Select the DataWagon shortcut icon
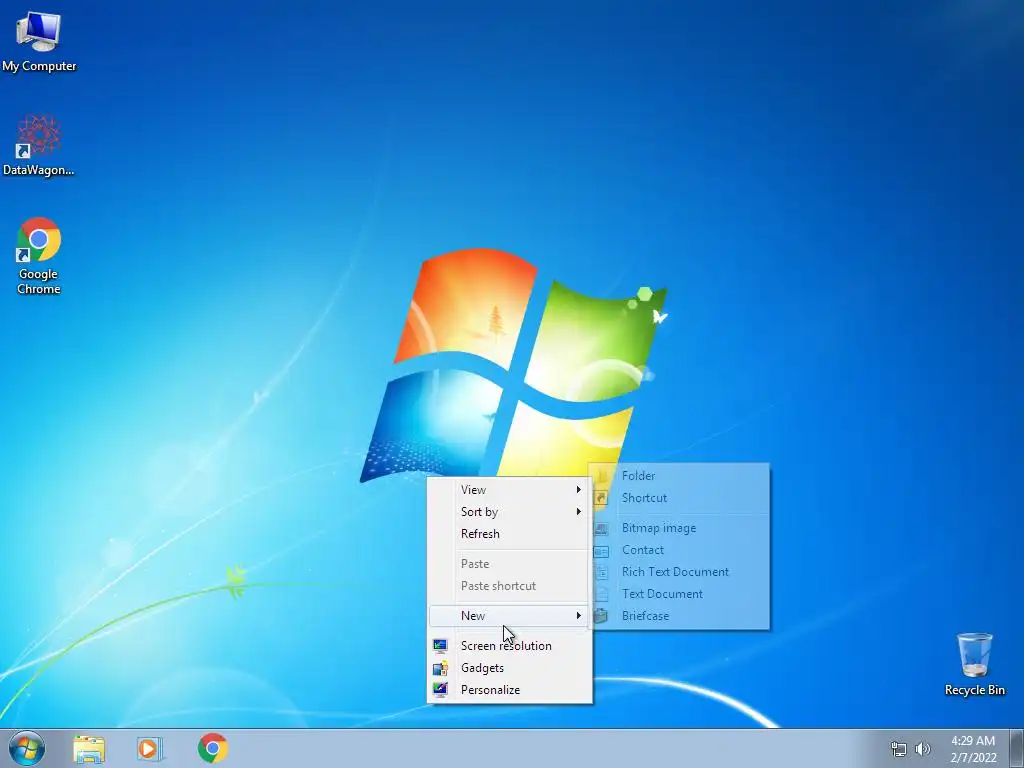 tap(39, 145)
